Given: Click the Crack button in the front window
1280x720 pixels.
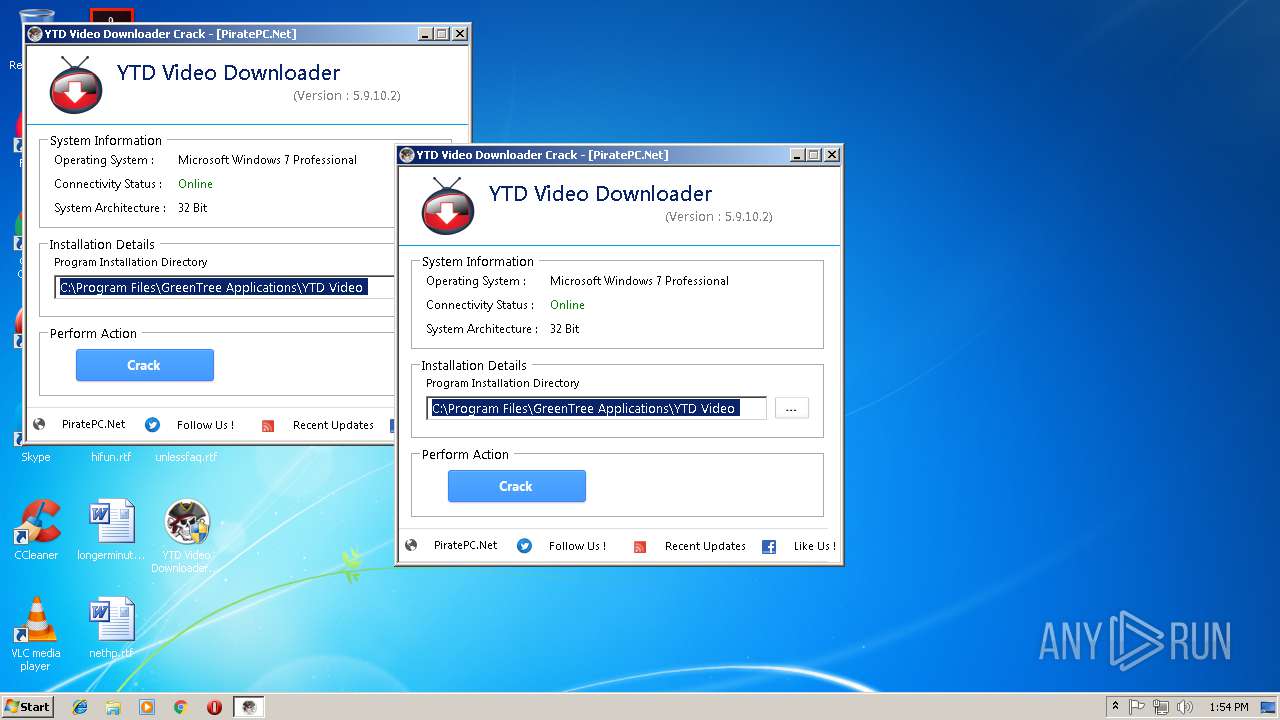Looking at the screenshot, I should [516, 486].
